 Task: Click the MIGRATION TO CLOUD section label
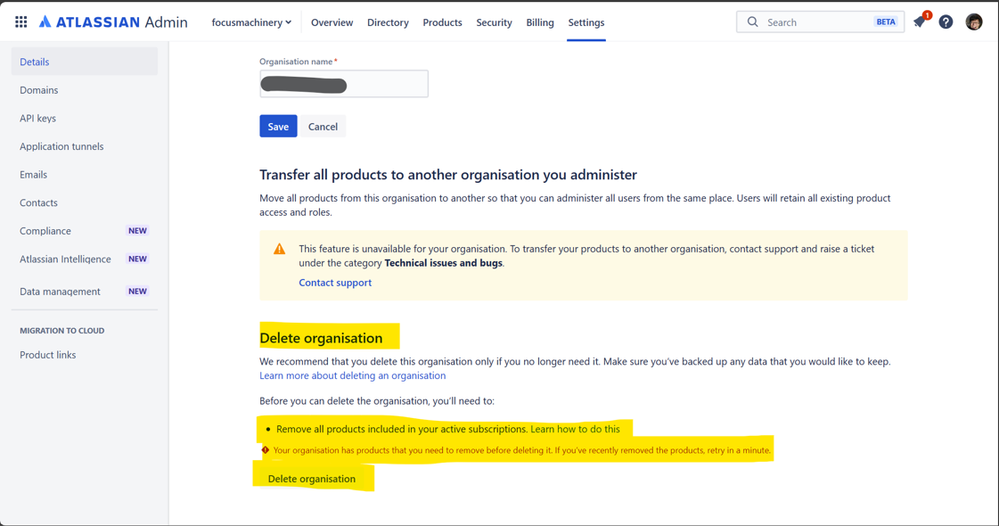62,331
